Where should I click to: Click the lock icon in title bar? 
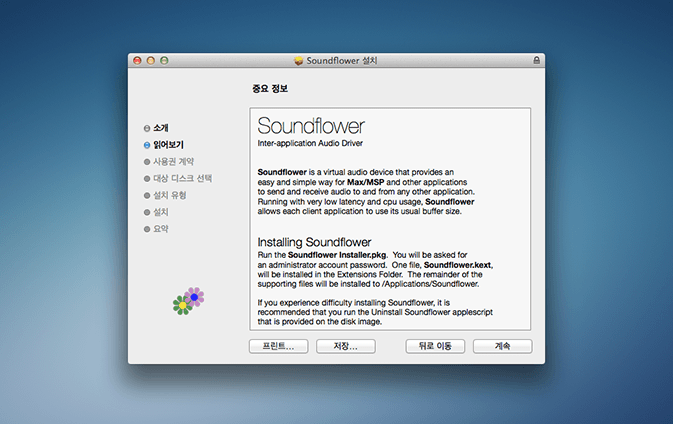pyautogui.click(x=536, y=61)
